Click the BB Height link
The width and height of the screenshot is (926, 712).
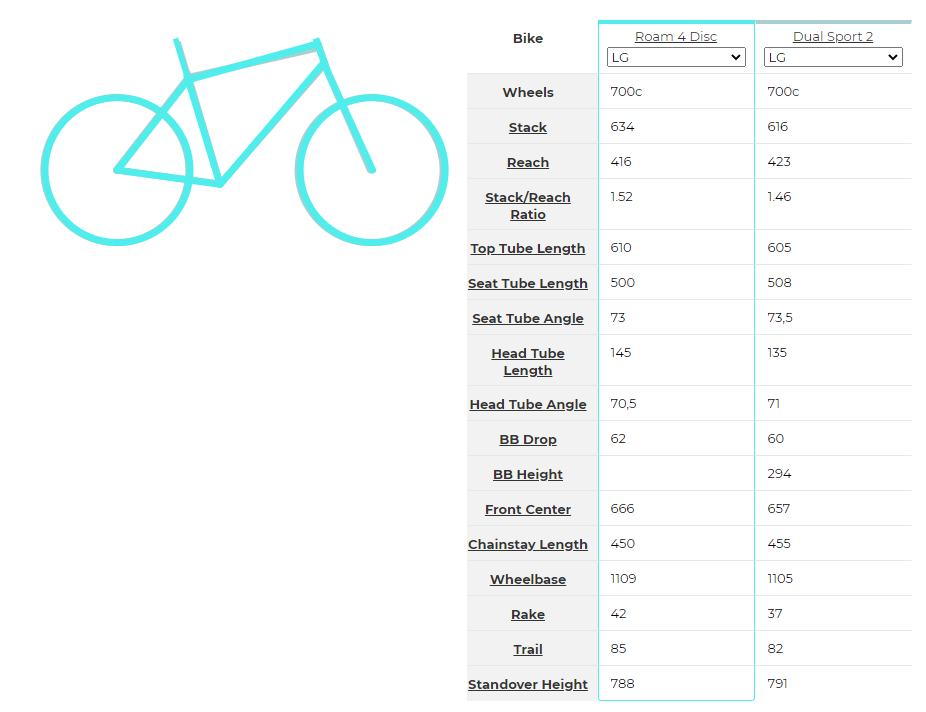[528, 474]
